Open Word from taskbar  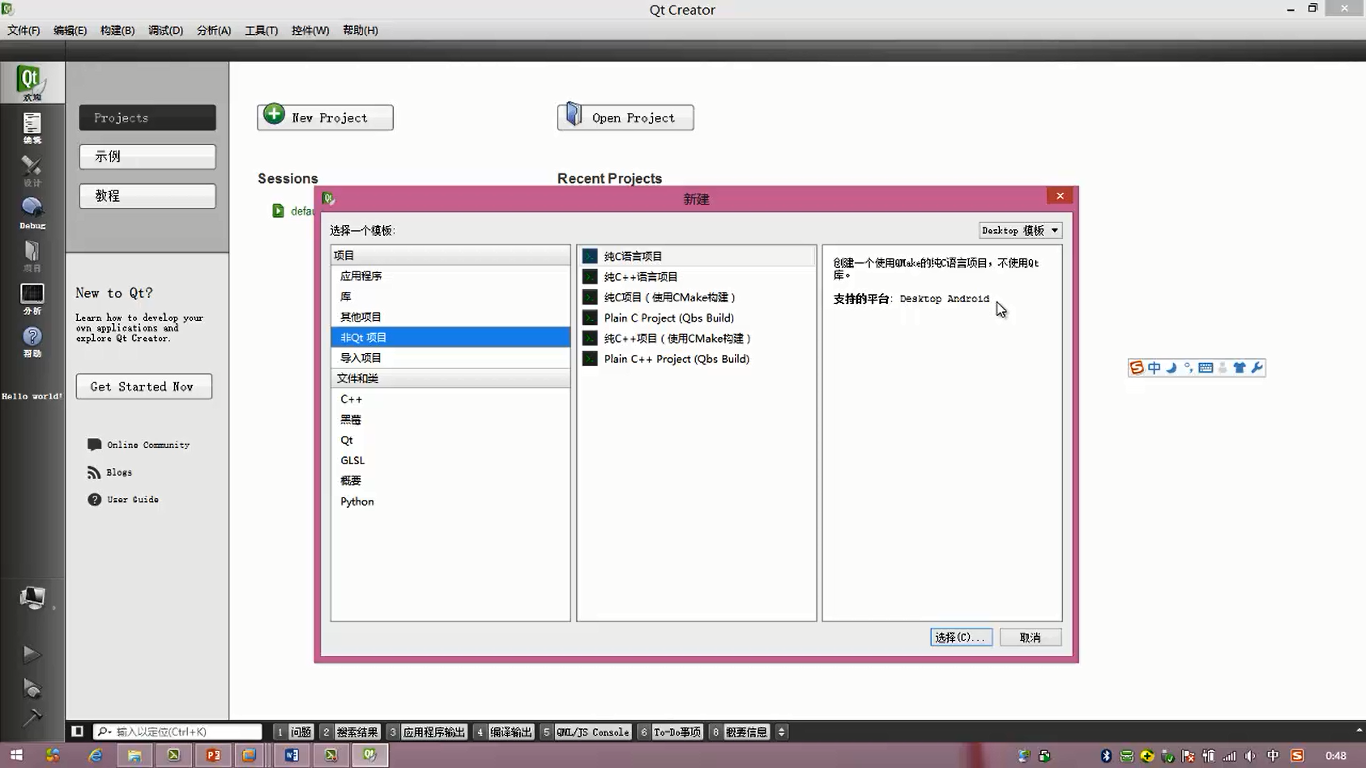[292, 755]
